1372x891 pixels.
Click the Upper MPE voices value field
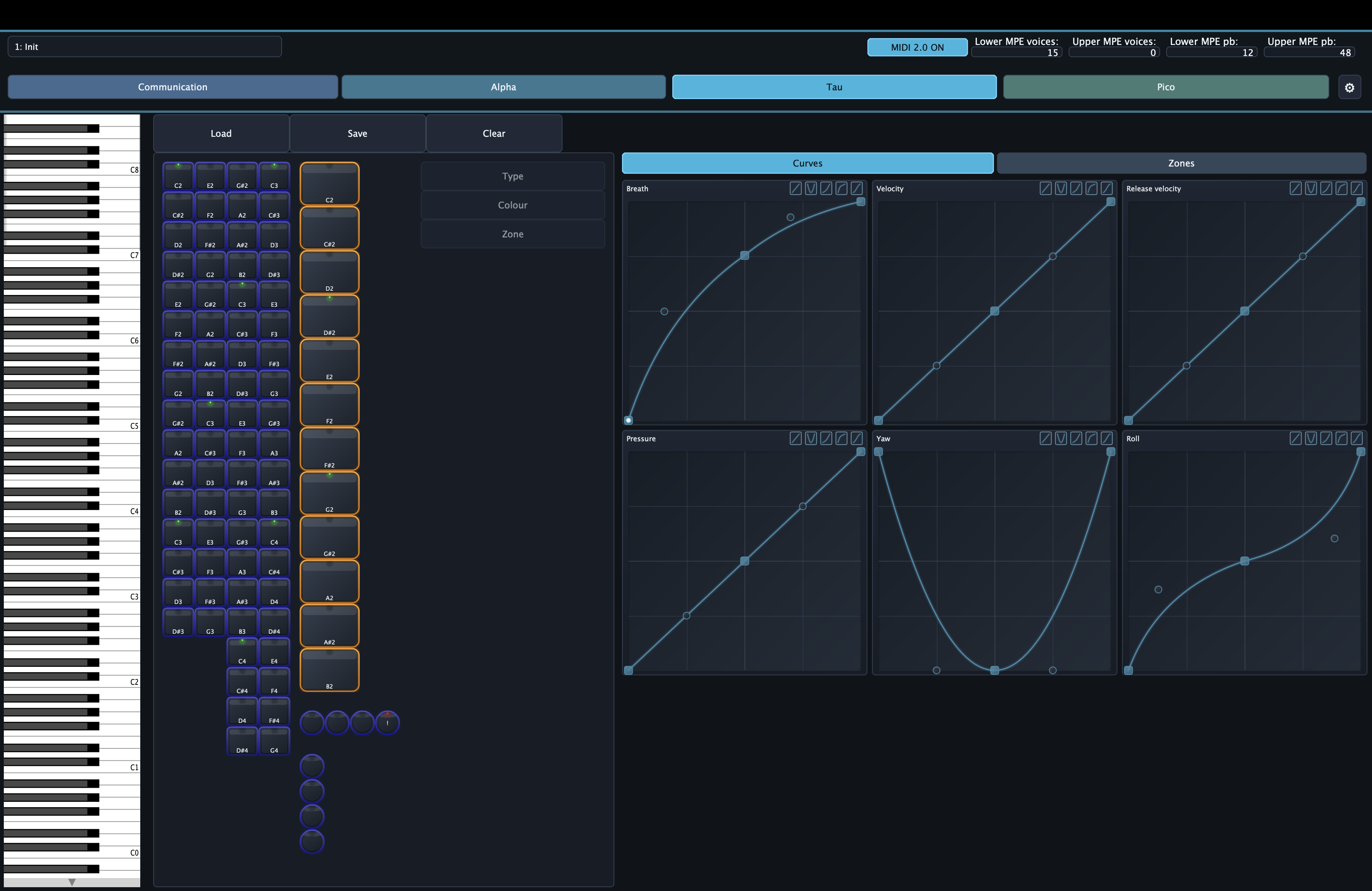(1114, 53)
